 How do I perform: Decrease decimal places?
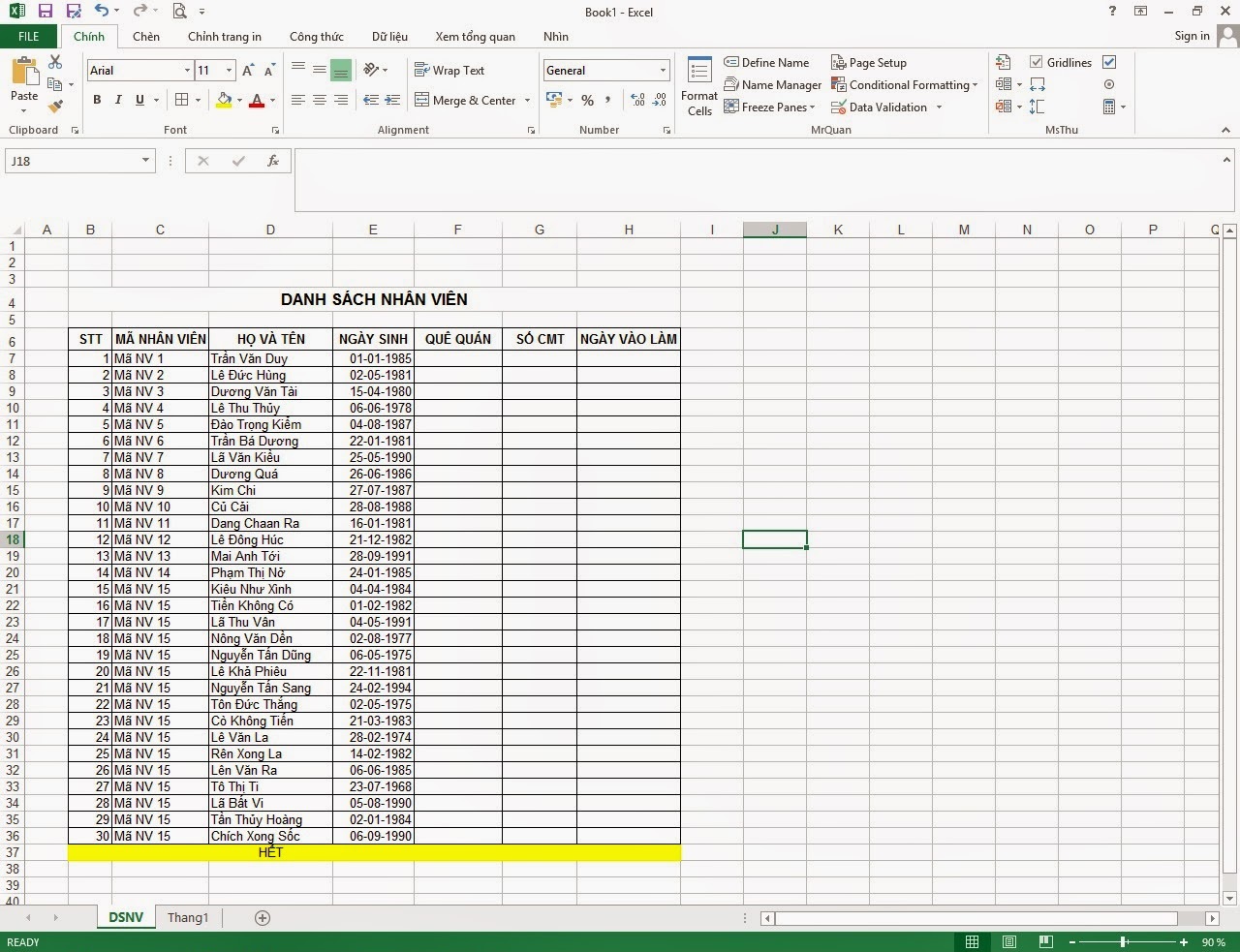click(660, 100)
